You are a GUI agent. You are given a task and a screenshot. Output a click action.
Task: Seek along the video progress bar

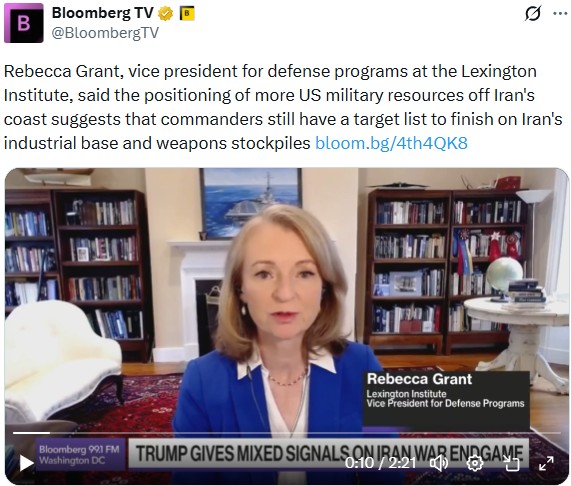(286, 433)
